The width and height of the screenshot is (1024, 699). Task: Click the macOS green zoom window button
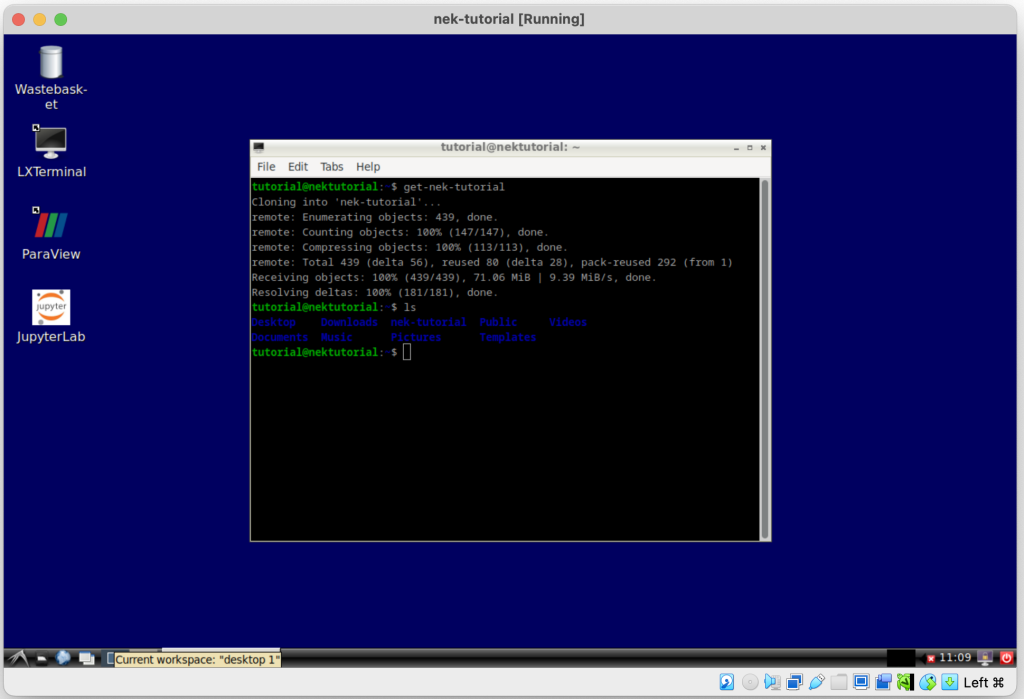(61, 19)
